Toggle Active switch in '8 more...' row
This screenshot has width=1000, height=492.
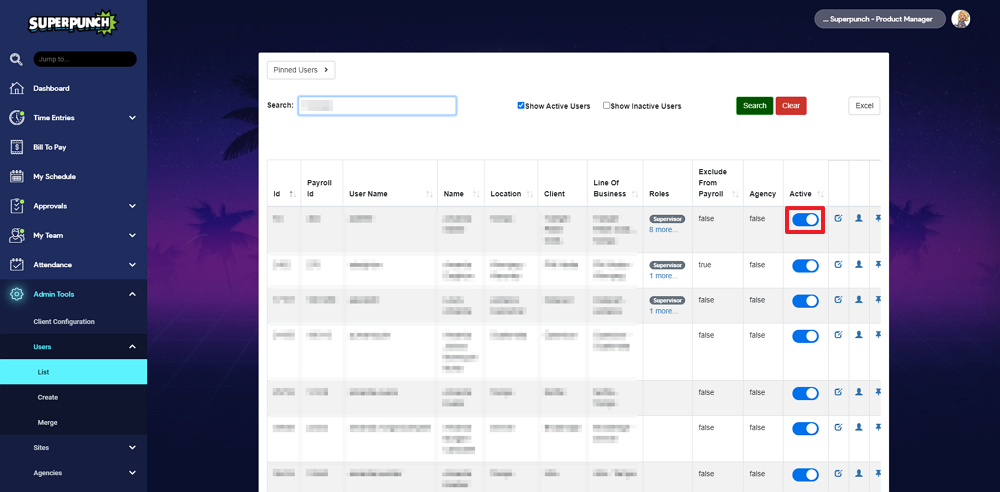click(805, 220)
